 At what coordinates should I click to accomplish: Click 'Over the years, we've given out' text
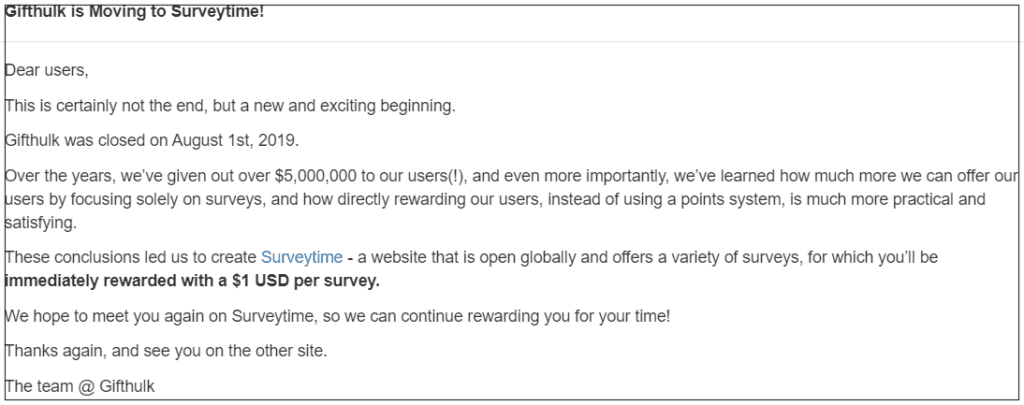[x=137, y=176]
